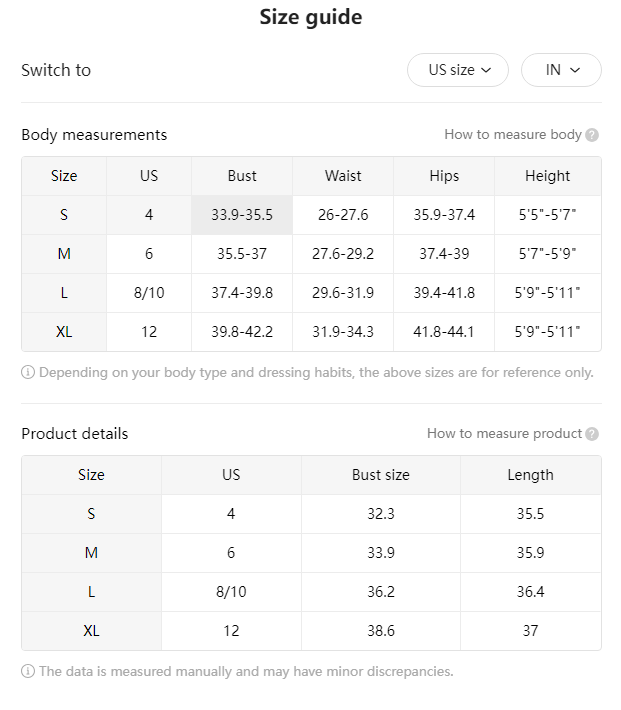
Task: Click the M size waist value 27.6-29.2
Action: (x=343, y=254)
